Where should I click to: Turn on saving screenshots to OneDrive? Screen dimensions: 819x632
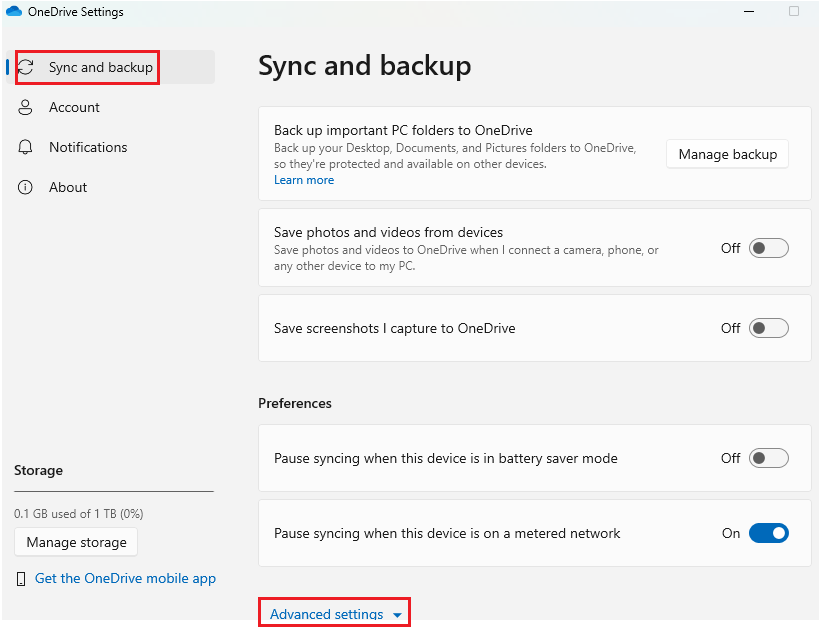[769, 328]
